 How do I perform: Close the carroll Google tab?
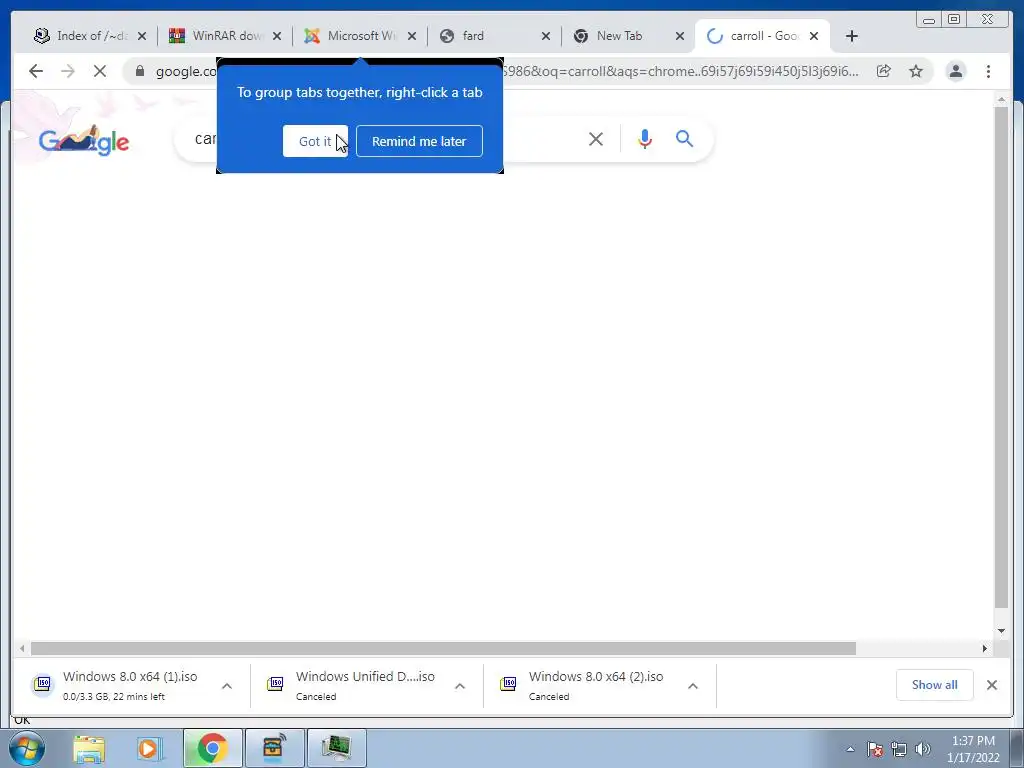coord(814,36)
